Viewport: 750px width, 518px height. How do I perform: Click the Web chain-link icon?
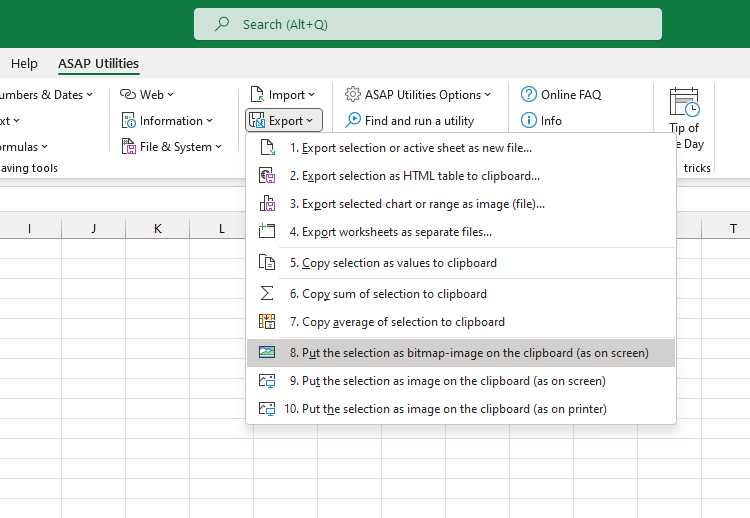coord(128,94)
